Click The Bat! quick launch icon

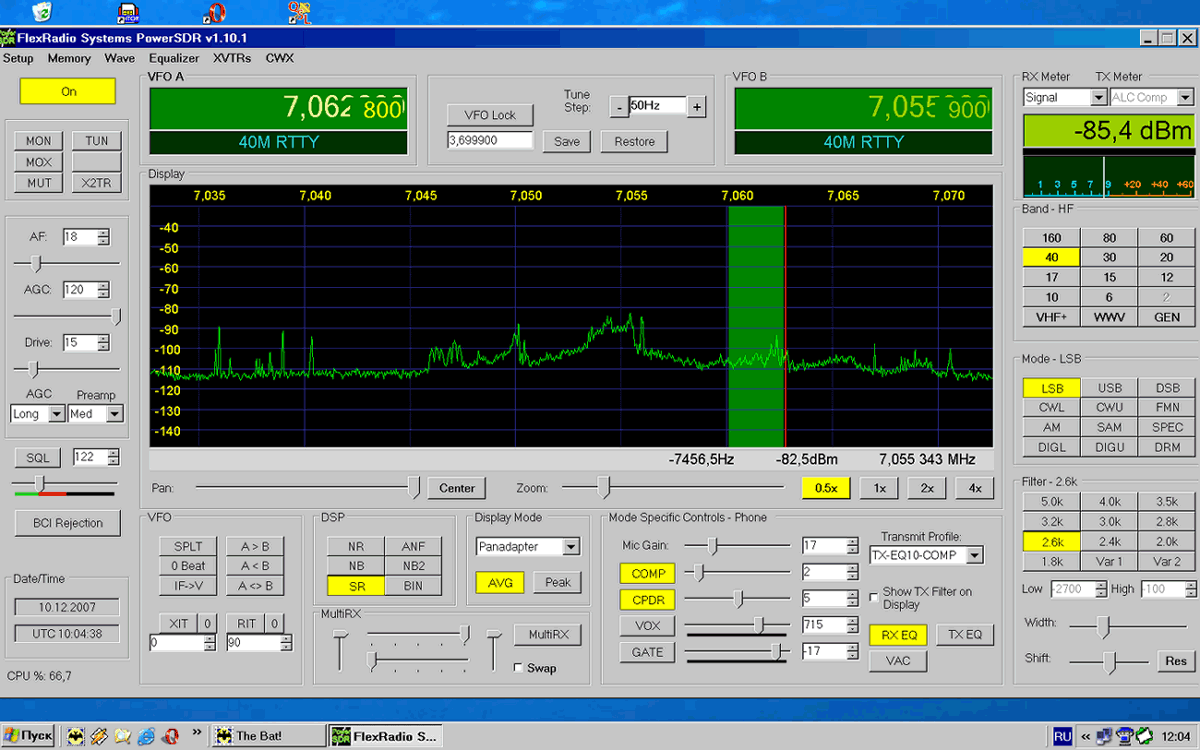click(75, 736)
